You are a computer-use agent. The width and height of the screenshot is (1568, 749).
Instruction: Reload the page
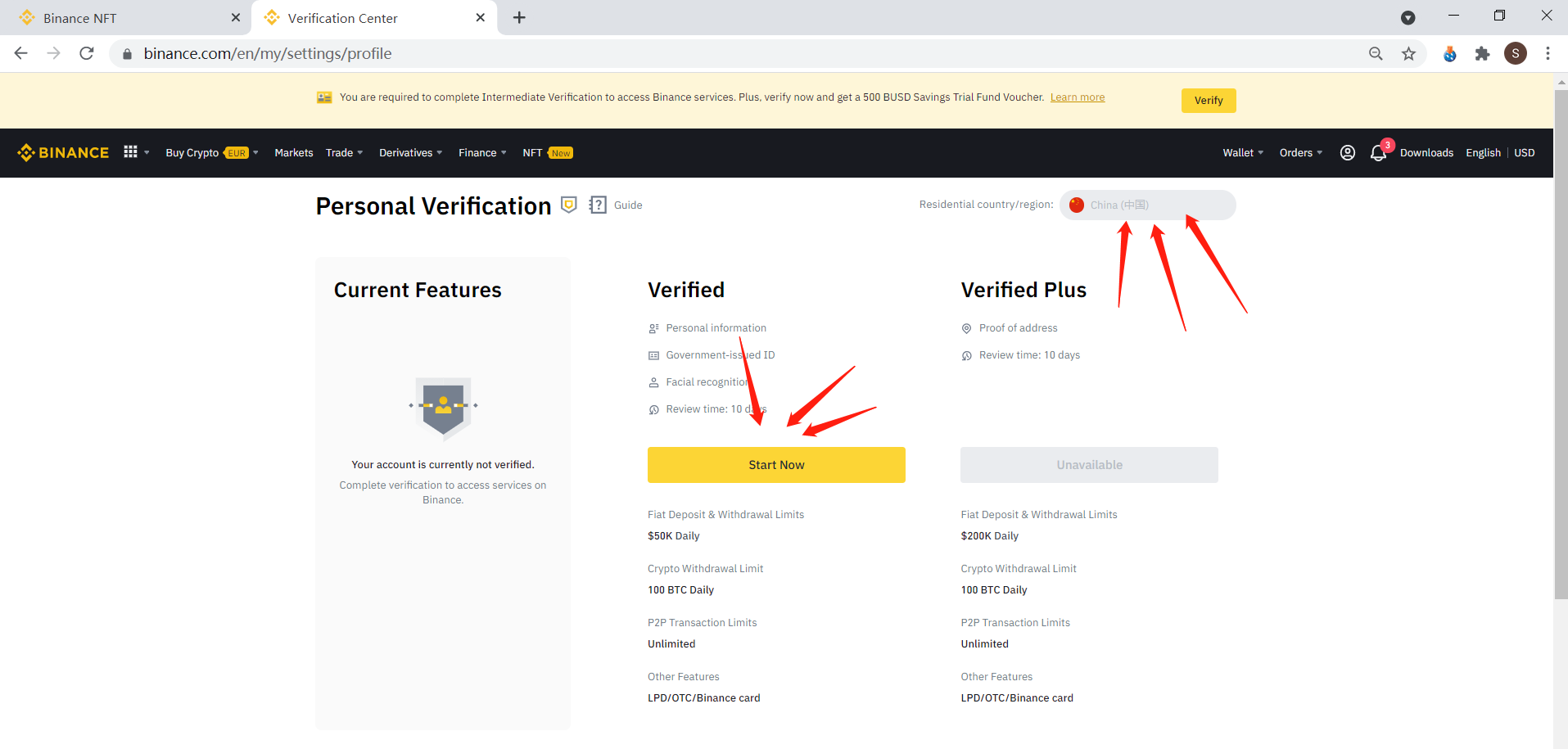click(x=87, y=53)
